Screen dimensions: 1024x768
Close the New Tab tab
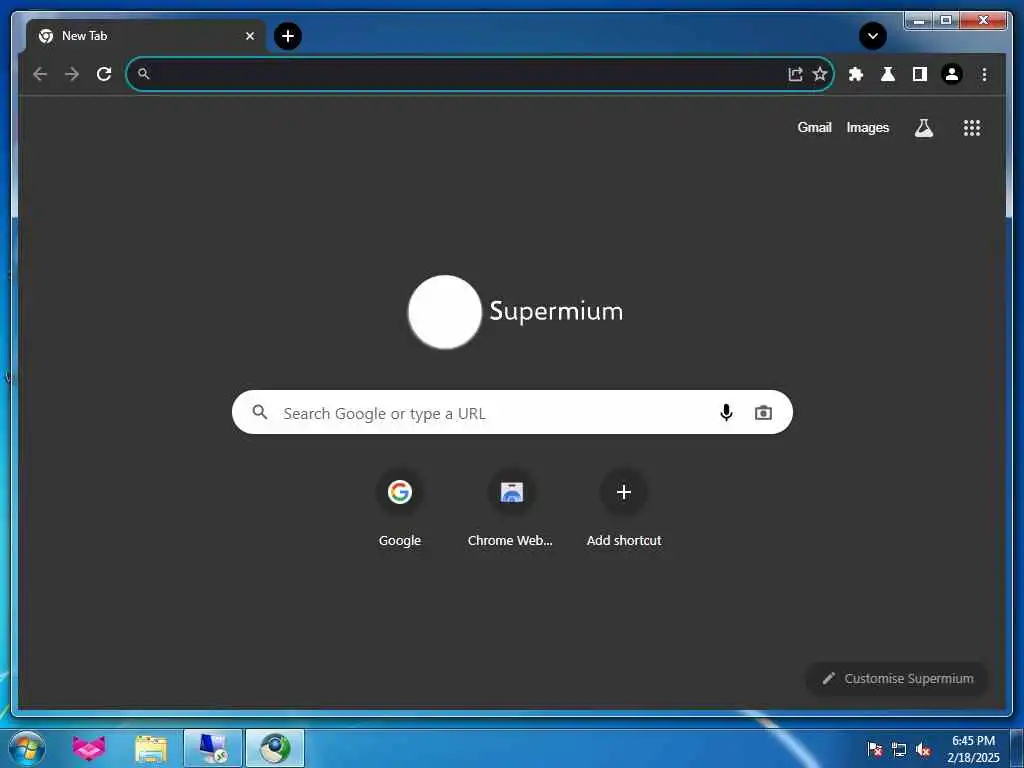pos(249,36)
